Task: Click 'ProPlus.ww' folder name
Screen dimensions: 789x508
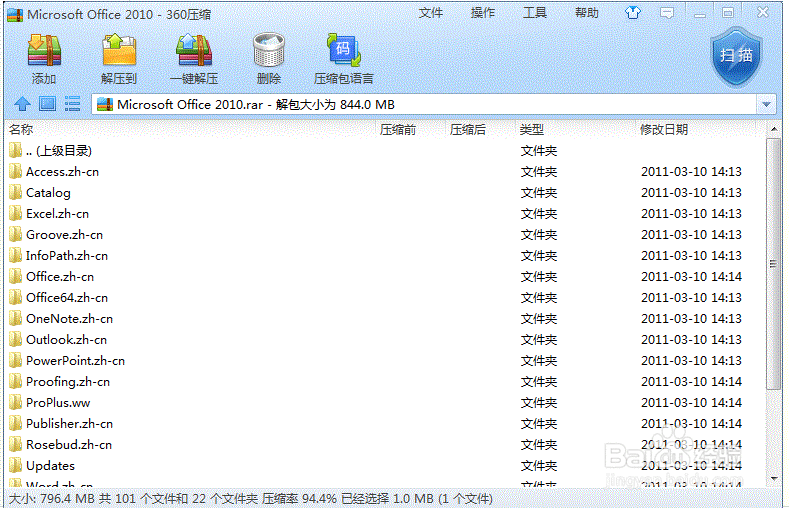Action: click(58, 403)
